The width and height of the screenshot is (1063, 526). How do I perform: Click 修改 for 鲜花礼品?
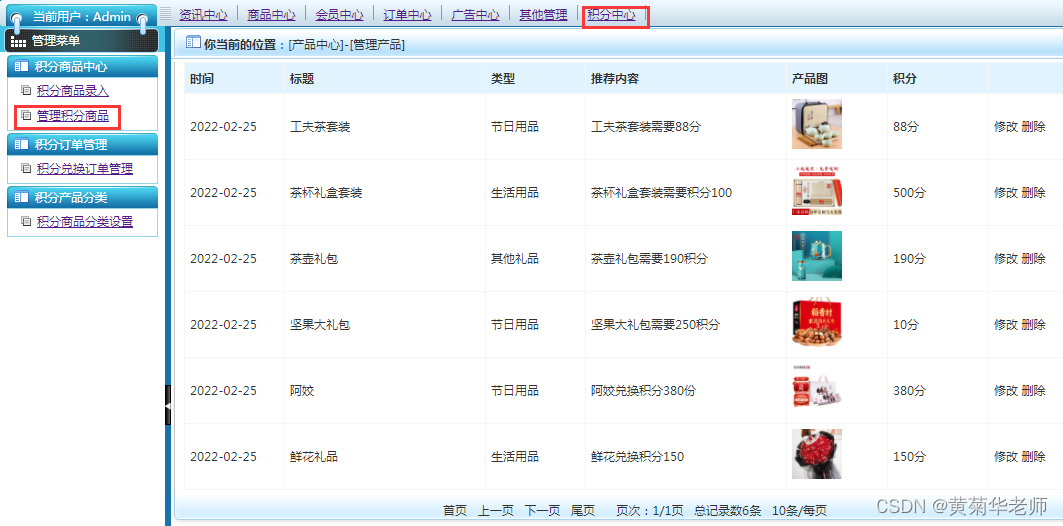coord(1005,457)
